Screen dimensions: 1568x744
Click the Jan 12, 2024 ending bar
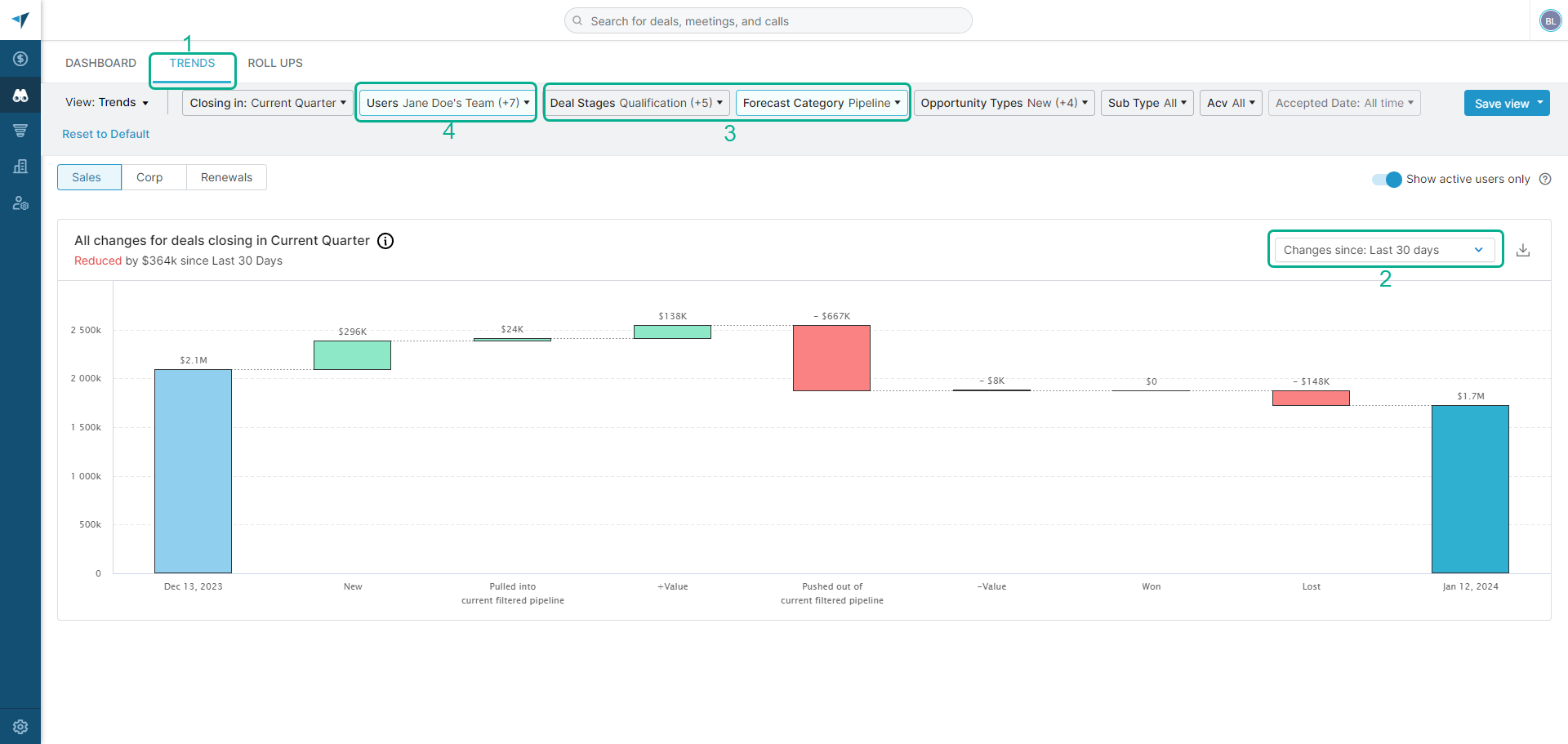coord(1470,489)
